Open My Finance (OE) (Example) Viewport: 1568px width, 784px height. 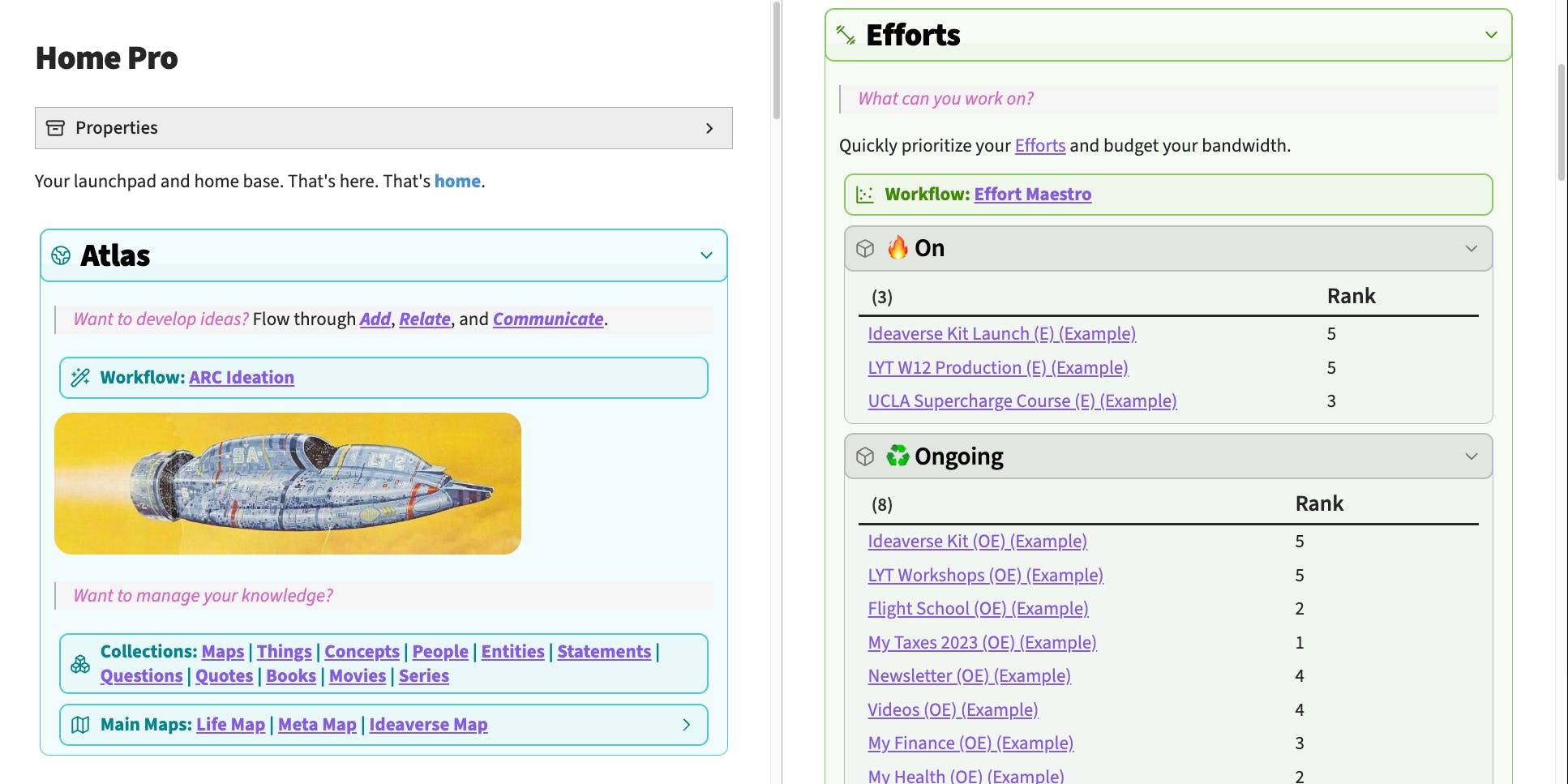pyautogui.click(x=971, y=743)
